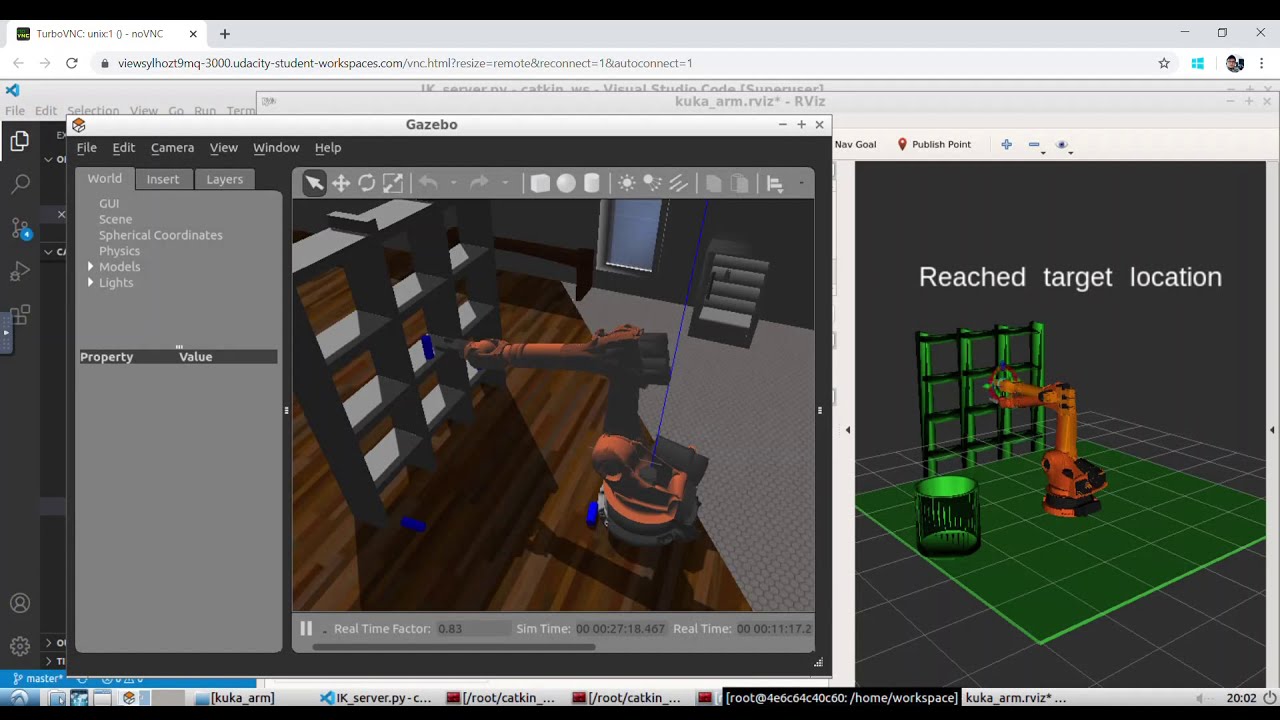Image resolution: width=1280 pixels, height=720 pixels.
Task: Open Gazebo Window menu
Action: click(276, 147)
